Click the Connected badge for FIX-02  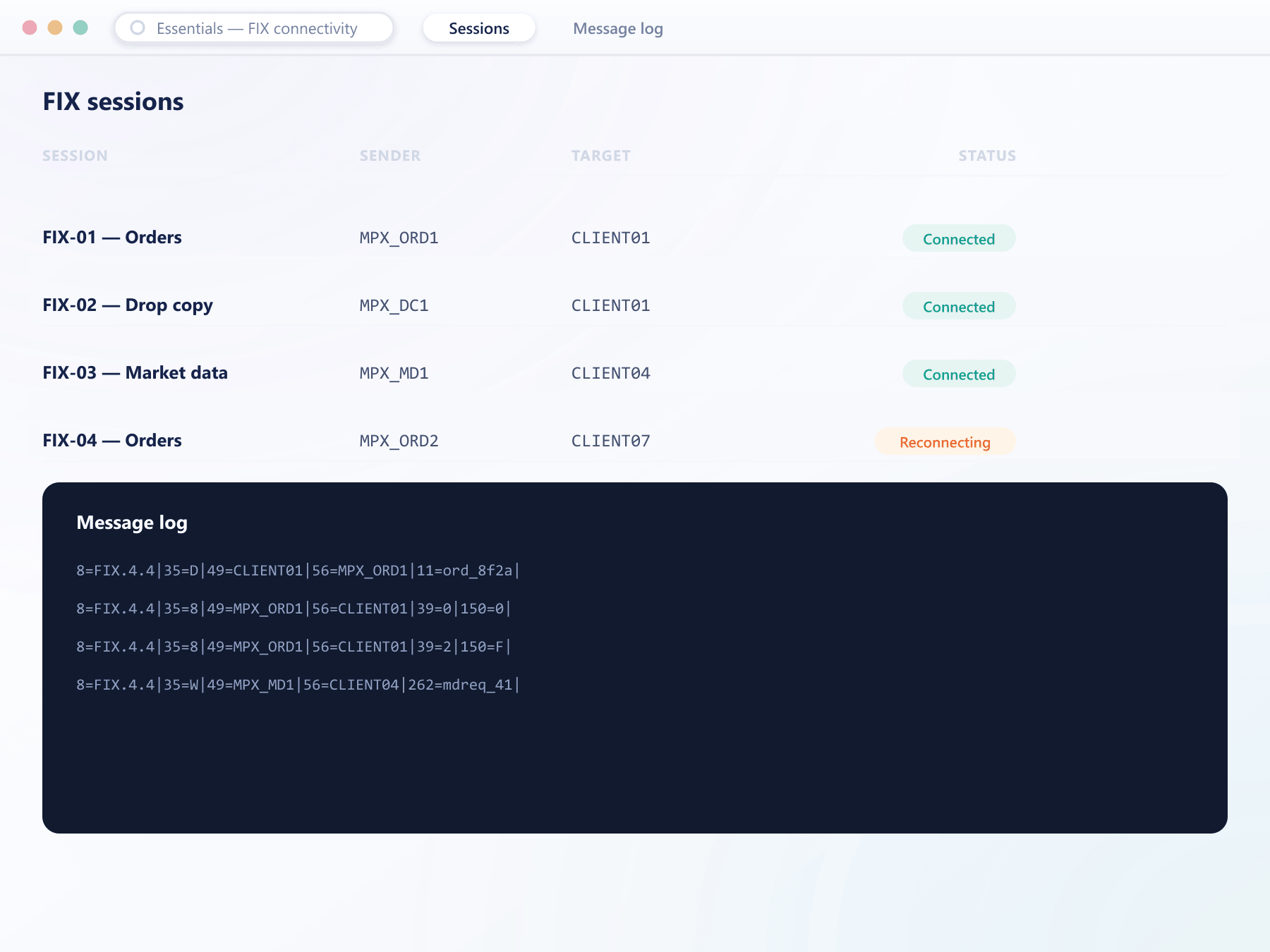coord(959,306)
